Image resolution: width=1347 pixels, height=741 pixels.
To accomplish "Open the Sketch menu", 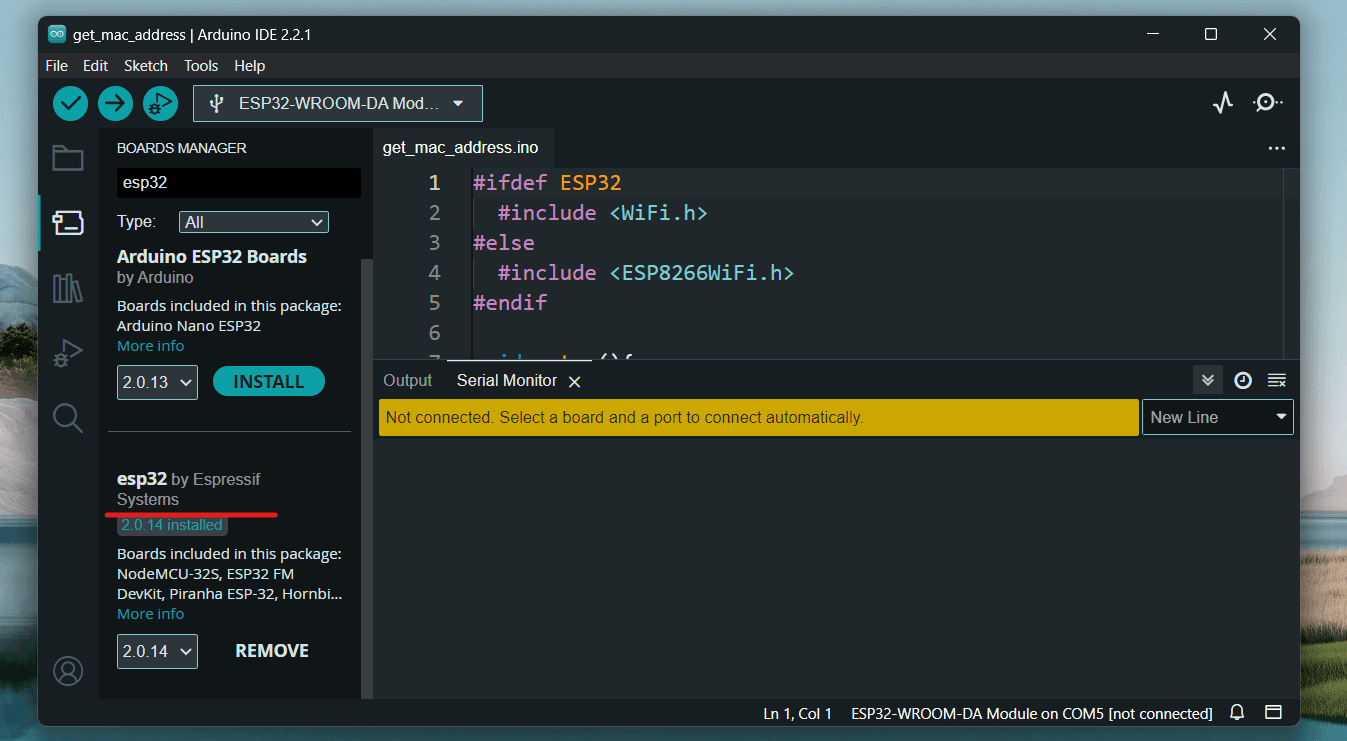I will click(146, 66).
